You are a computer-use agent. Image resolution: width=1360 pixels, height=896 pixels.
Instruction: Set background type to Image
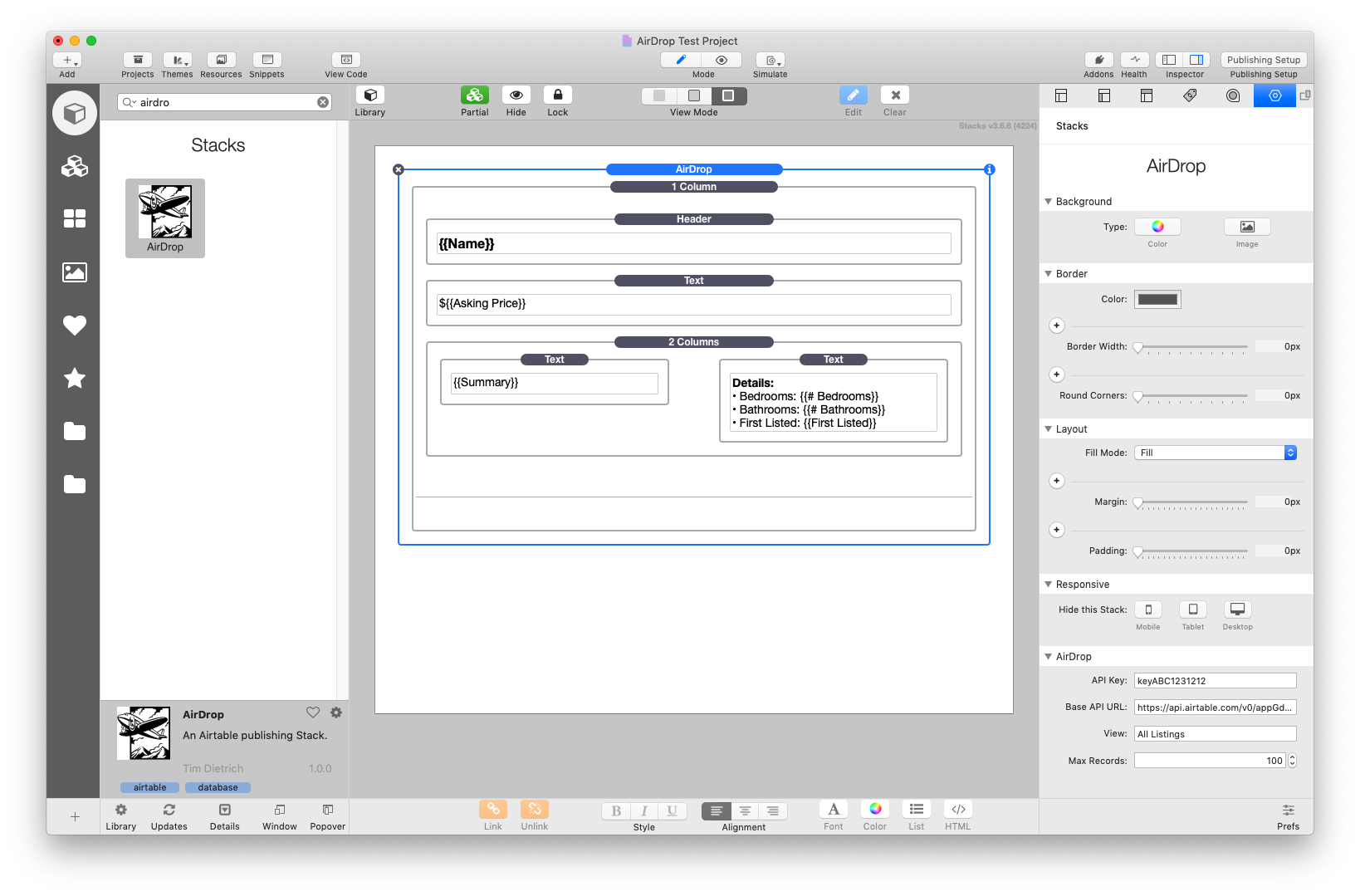coord(1247,227)
